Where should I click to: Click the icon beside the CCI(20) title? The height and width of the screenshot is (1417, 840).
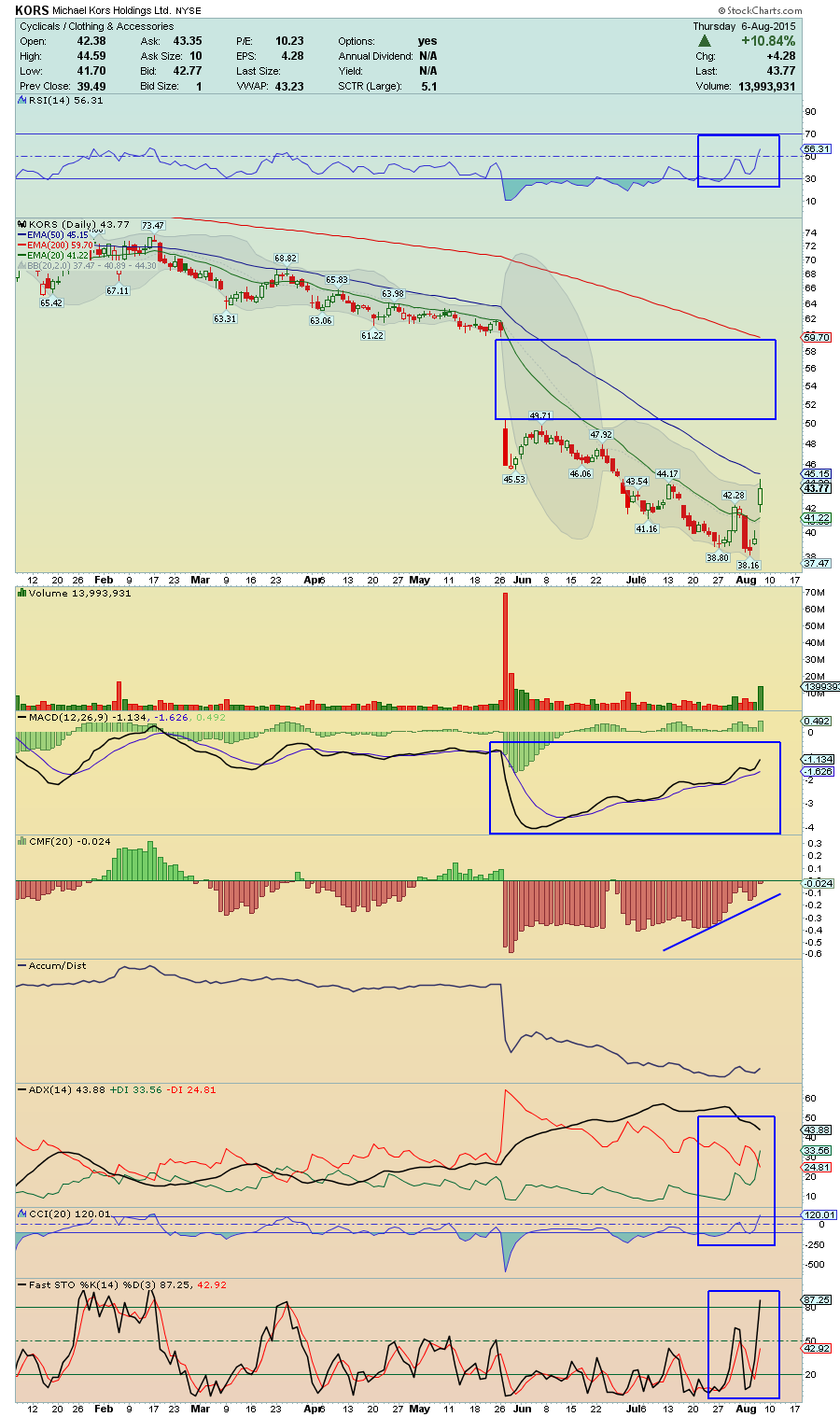[22, 1214]
